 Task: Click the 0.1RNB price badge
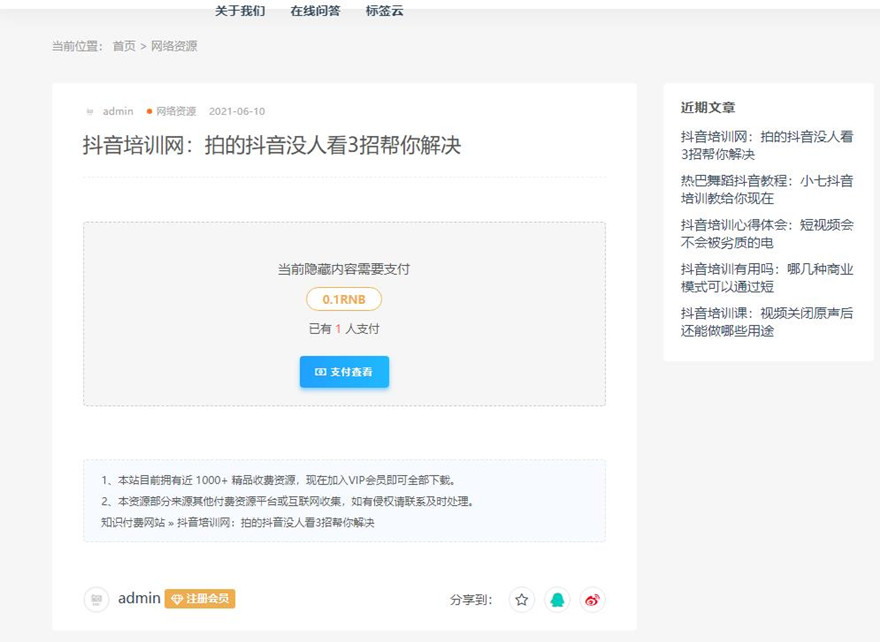(x=344, y=299)
